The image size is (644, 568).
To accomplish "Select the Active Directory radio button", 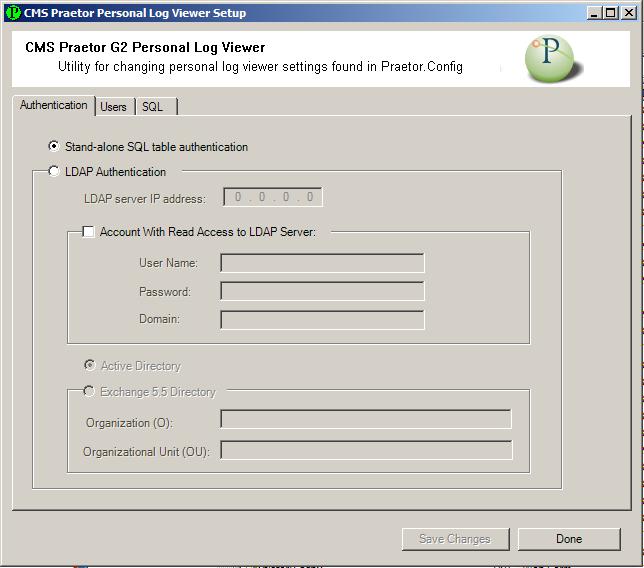I will (x=90, y=365).
